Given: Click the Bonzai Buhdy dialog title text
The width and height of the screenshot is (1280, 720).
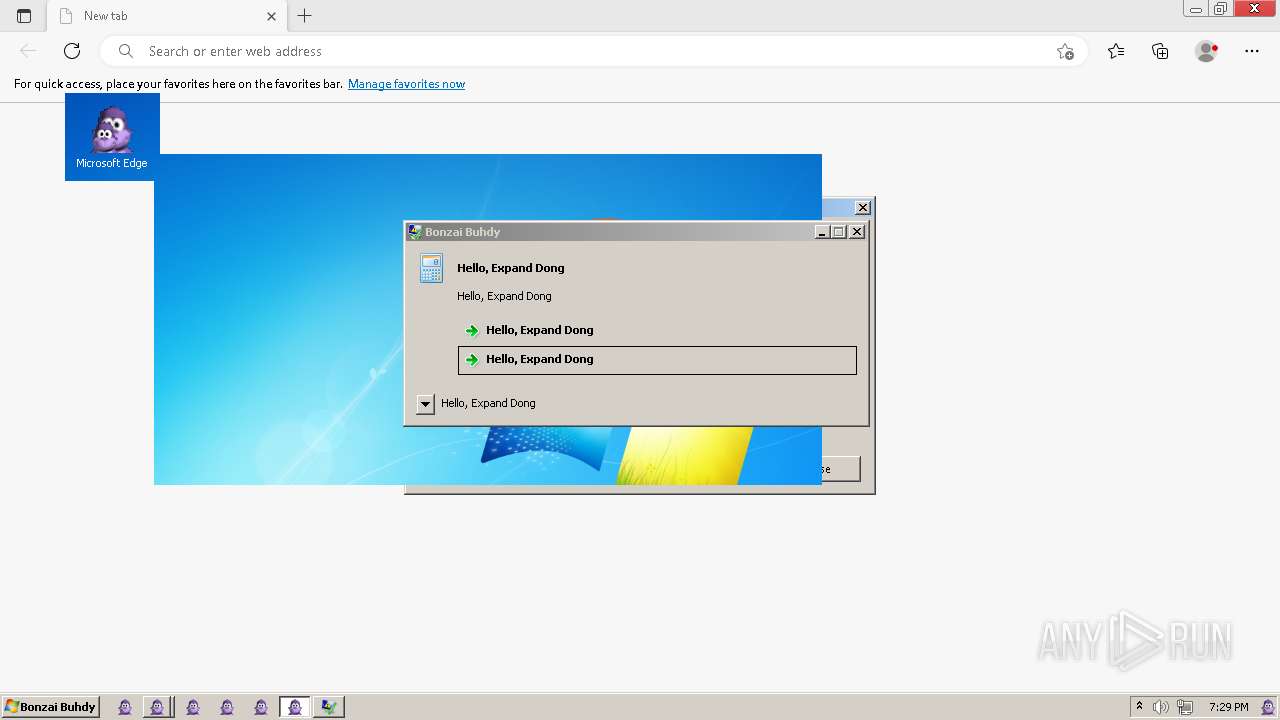Looking at the screenshot, I should tap(462, 232).
